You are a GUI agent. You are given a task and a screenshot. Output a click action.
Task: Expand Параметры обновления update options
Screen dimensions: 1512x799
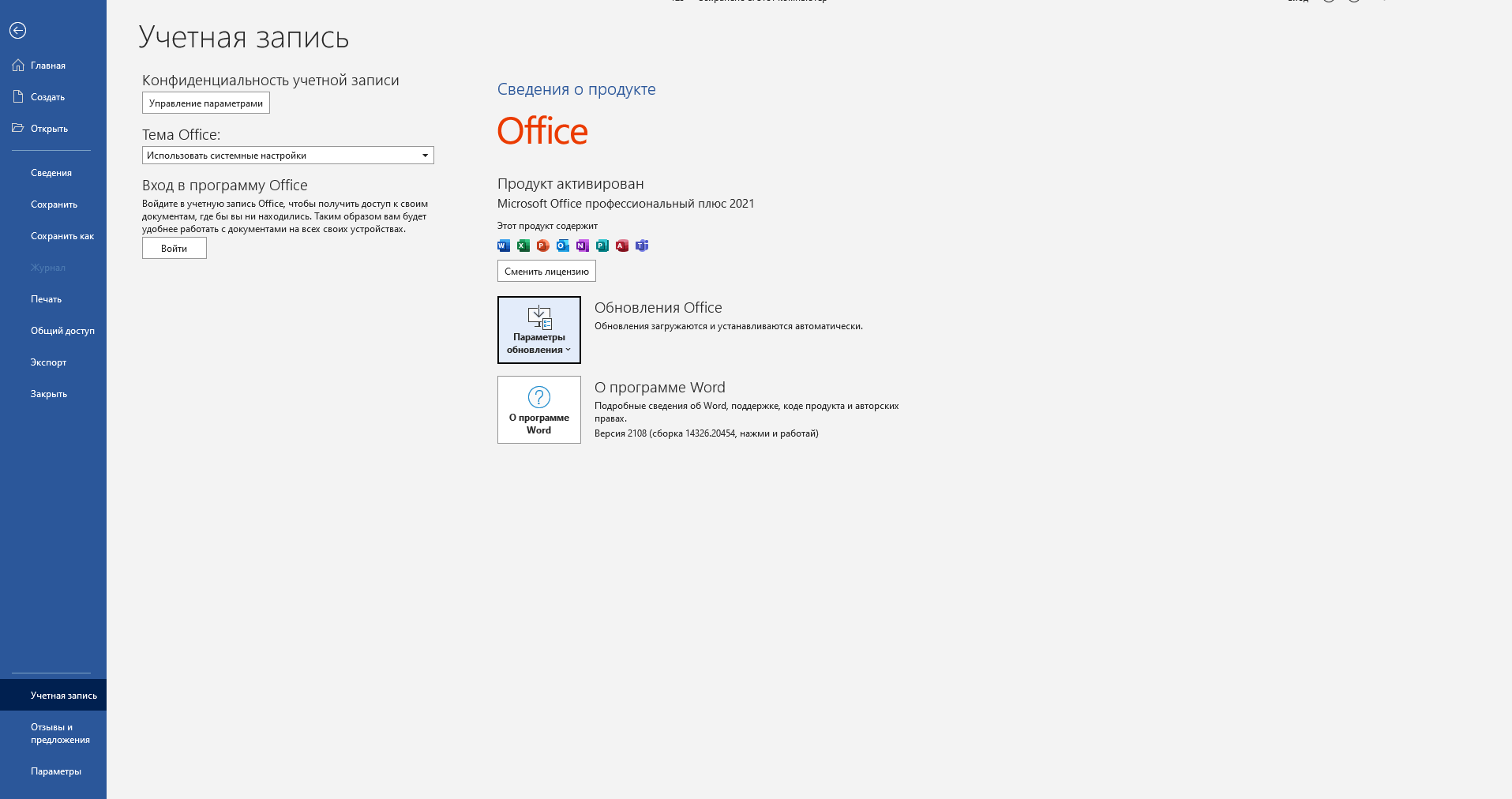tap(539, 330)
